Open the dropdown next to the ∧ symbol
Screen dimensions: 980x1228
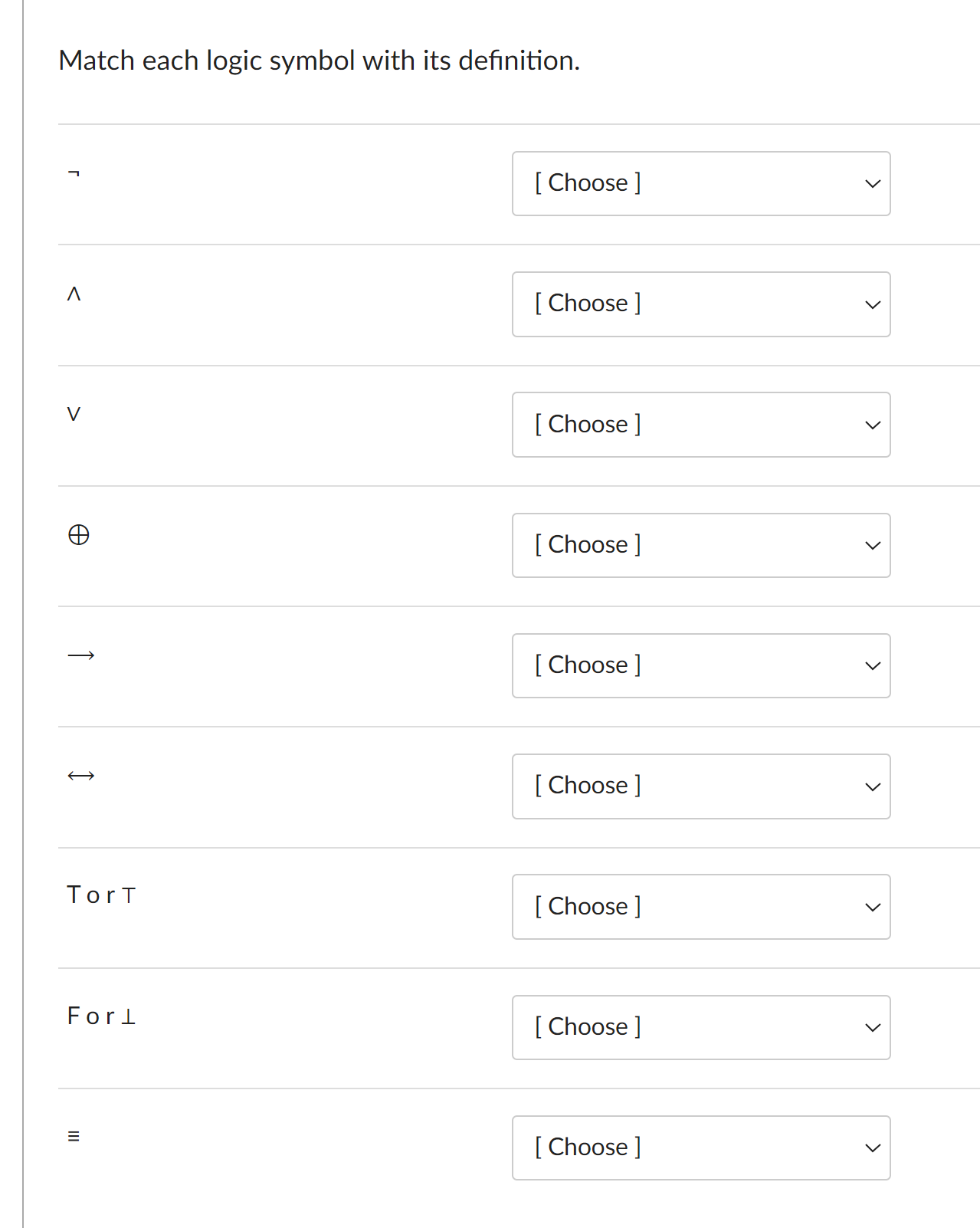(x=700, y=304)
